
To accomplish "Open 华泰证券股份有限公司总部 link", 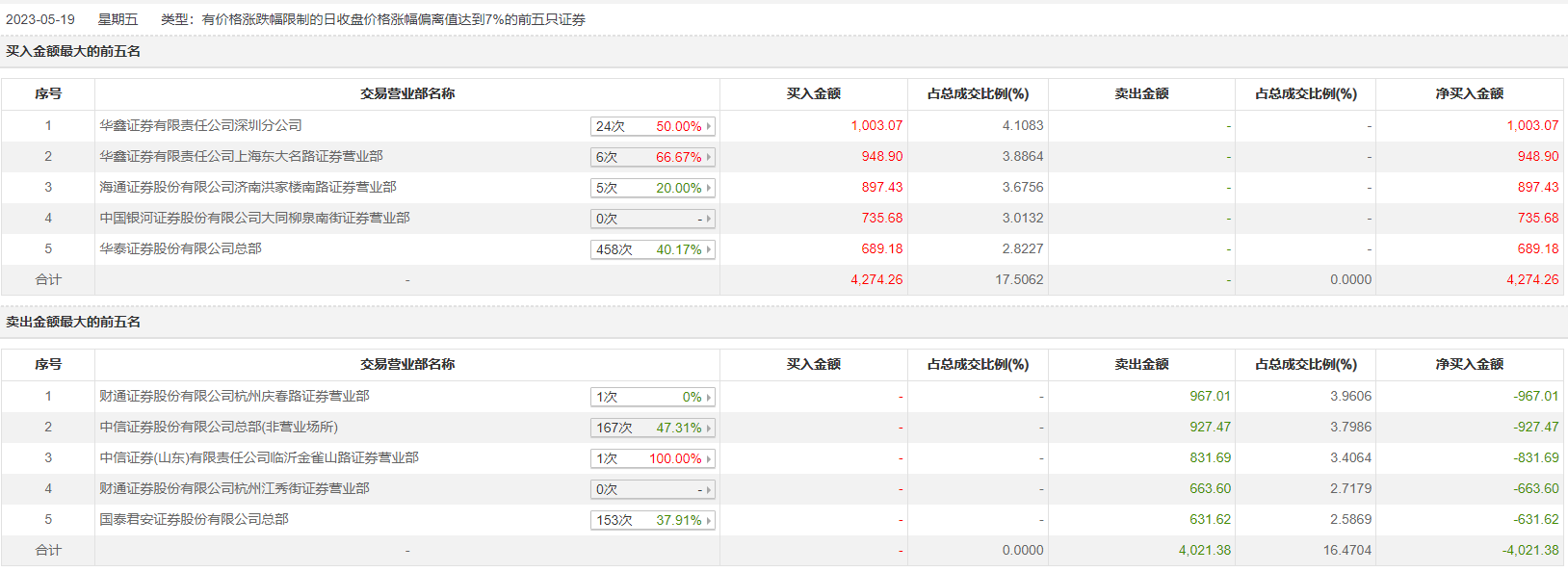I will pos(180,248).
